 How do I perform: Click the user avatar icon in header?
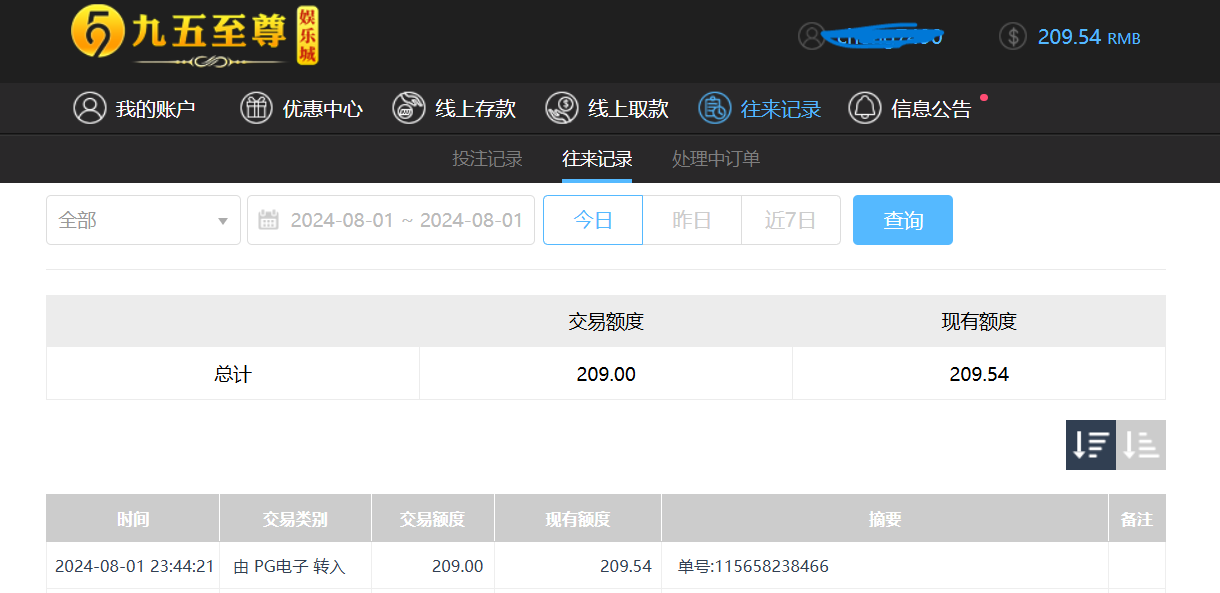(x=811, y=37)
